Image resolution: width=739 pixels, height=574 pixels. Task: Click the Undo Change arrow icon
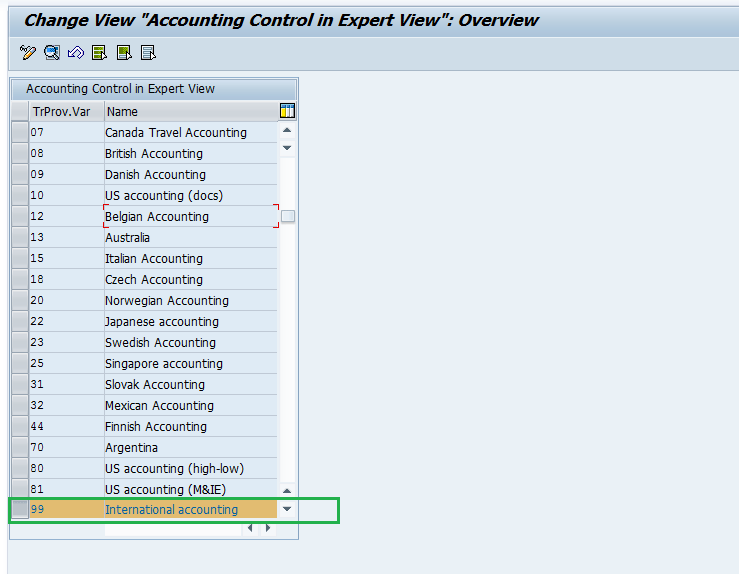pos(75,53)
